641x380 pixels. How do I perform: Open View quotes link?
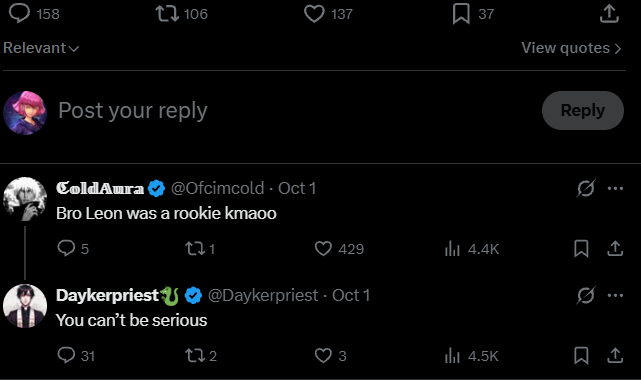click(571, 48)
